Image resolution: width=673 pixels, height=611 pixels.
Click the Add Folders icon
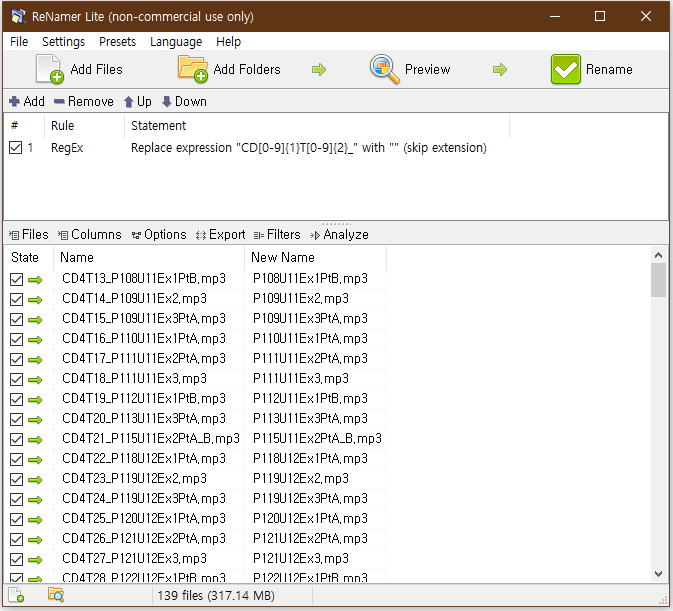(193, 69)
